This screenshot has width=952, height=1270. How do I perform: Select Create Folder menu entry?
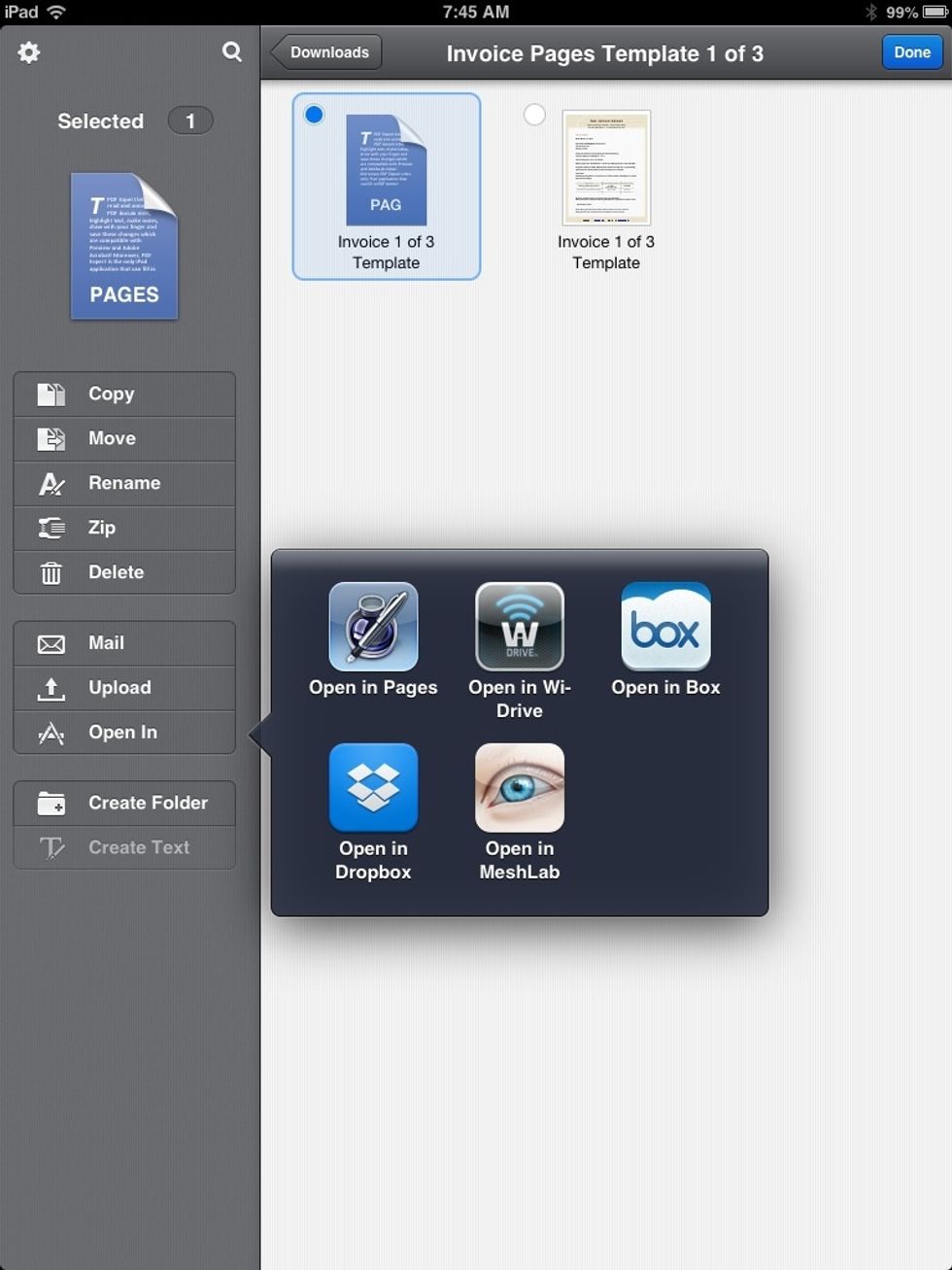(x=124, y=804)
